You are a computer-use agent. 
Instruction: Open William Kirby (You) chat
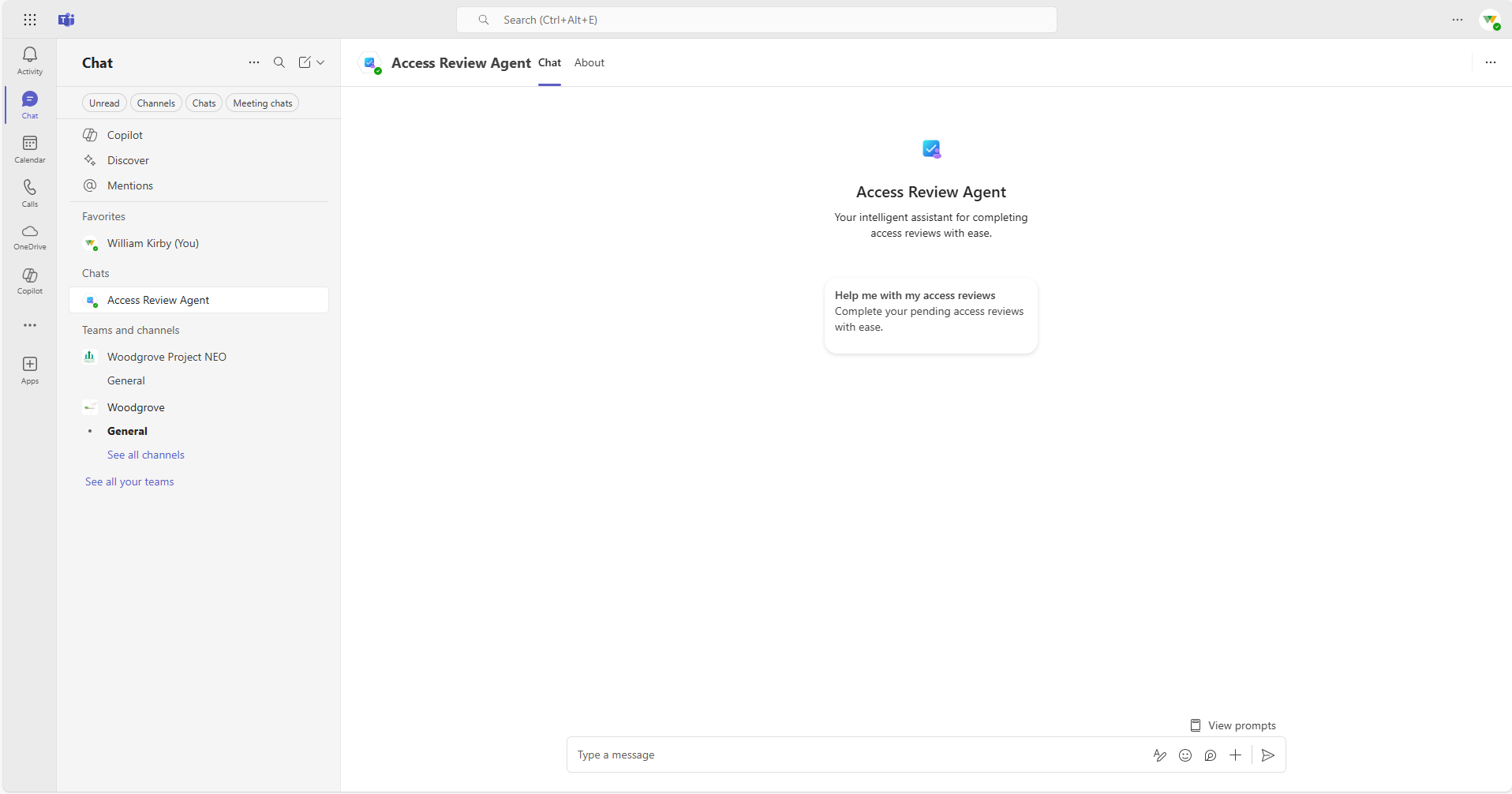point(199,243)
